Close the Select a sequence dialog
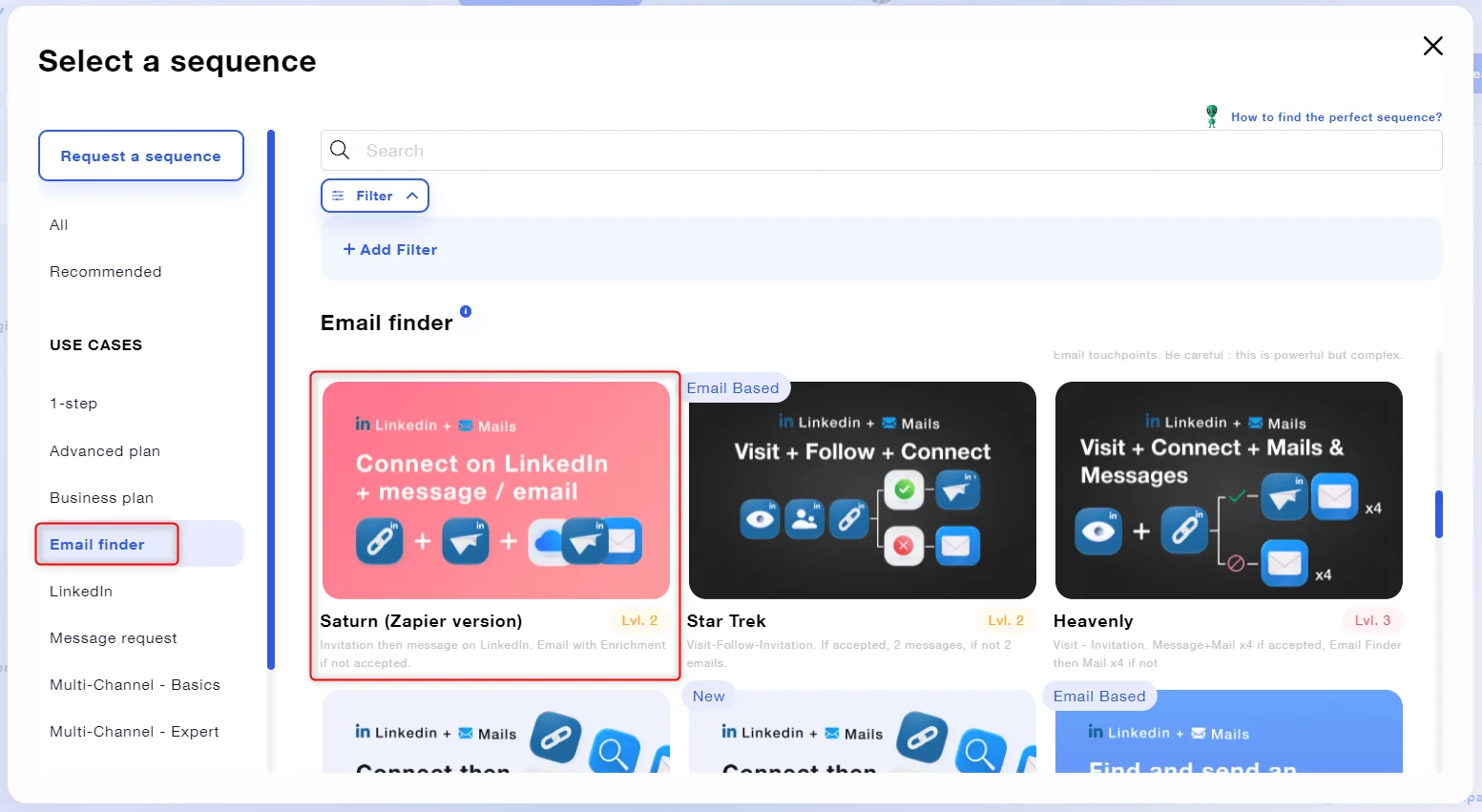This screenshot has width=1482, height=812. click(1432, 46)
